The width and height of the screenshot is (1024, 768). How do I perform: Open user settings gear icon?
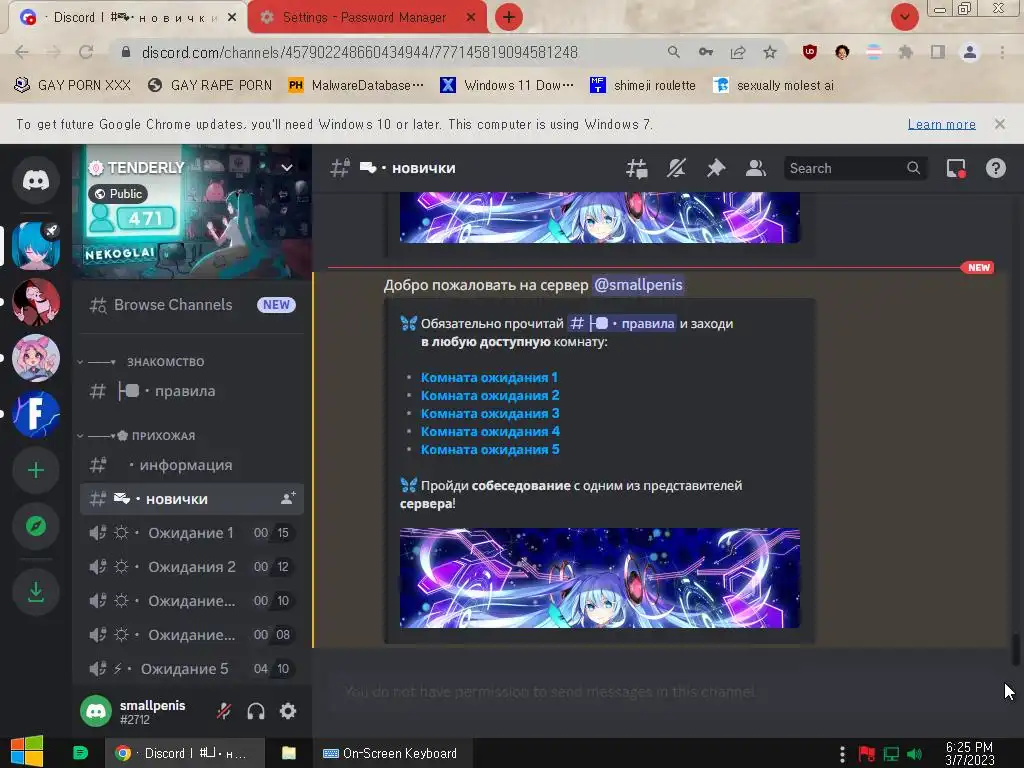[288, 711]
